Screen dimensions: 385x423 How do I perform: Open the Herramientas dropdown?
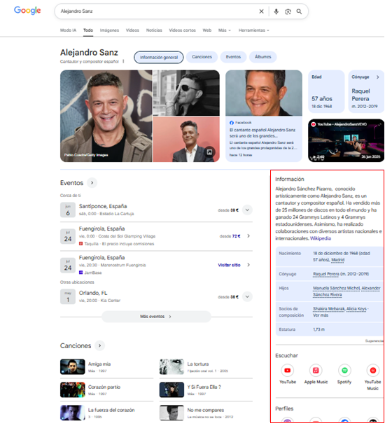tap(254, 30)
